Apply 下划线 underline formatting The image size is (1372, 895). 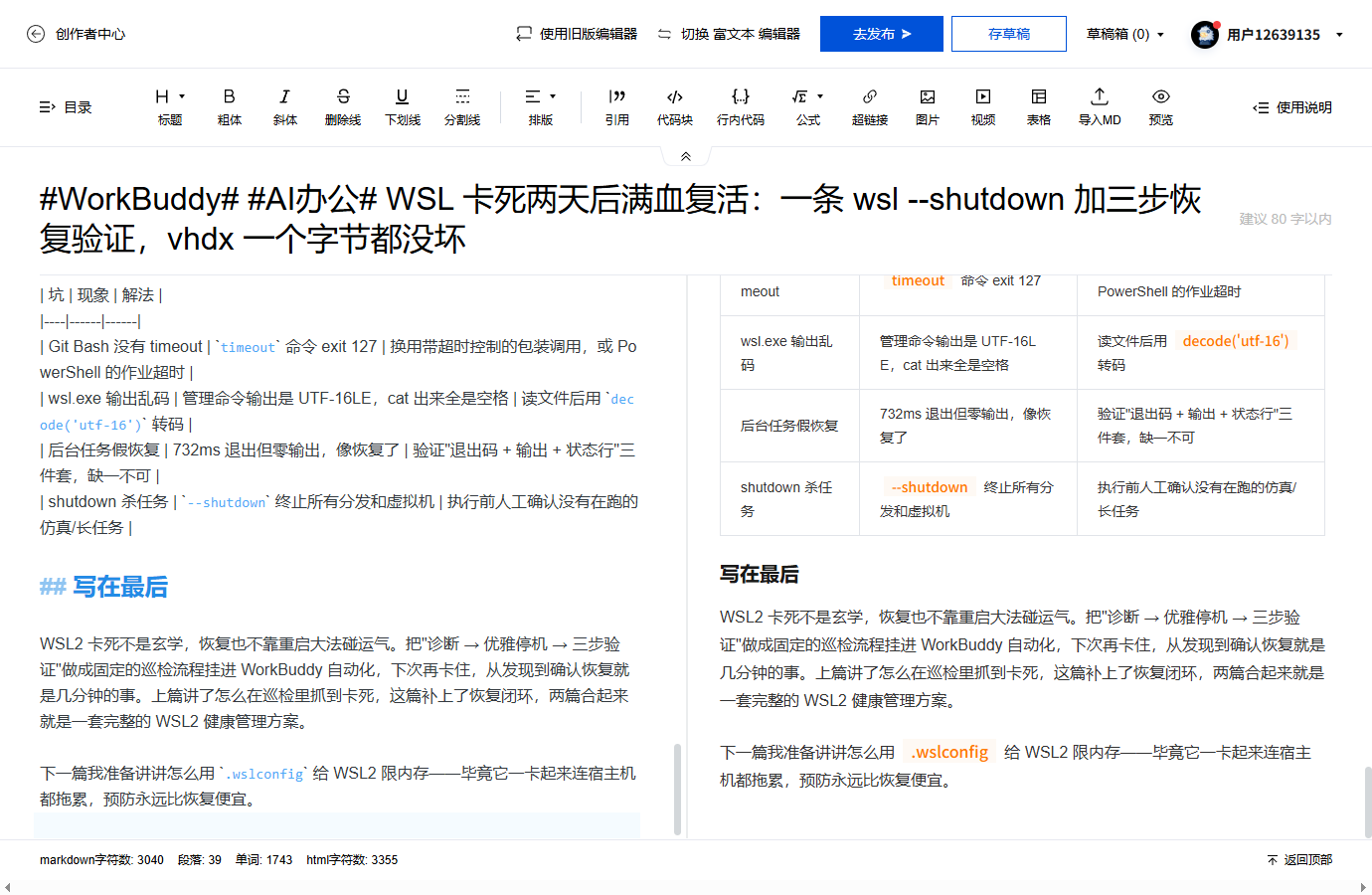pos(403,106)
